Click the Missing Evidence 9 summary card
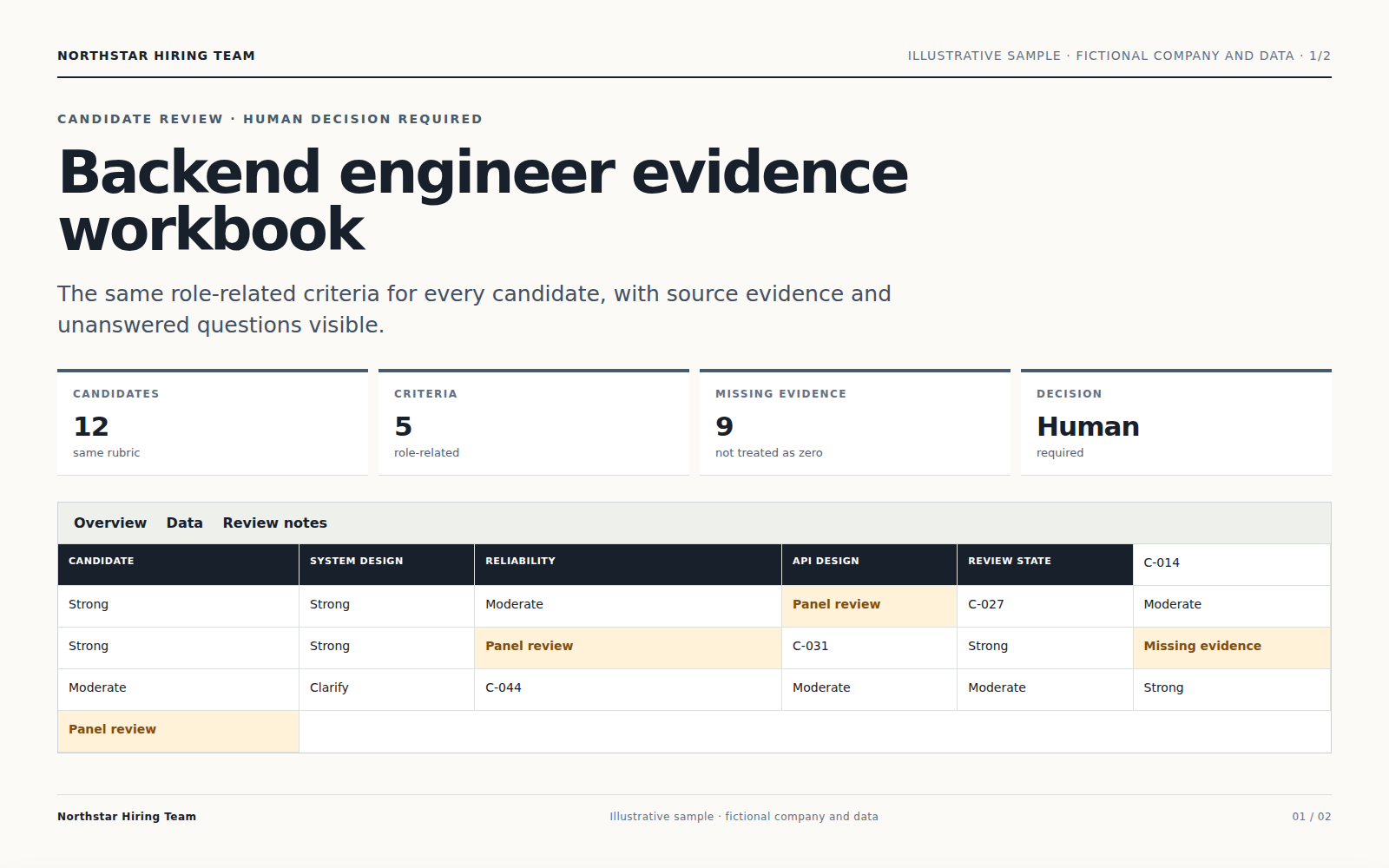Screen dimensions: 1389x868 coord(855,423)
